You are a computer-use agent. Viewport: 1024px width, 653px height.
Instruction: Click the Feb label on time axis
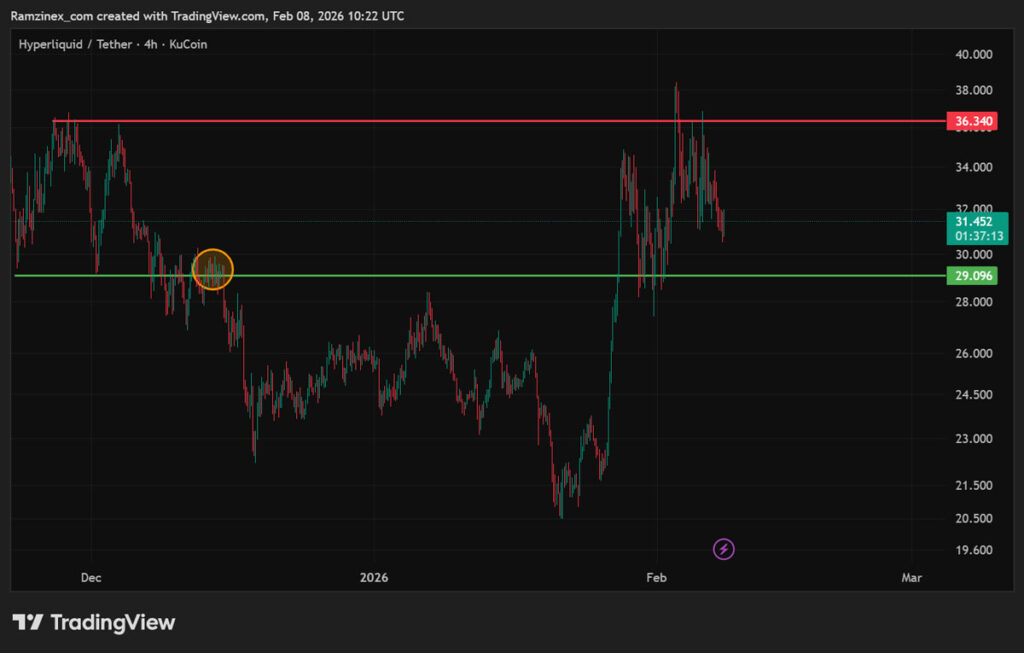tap(656, 578)
